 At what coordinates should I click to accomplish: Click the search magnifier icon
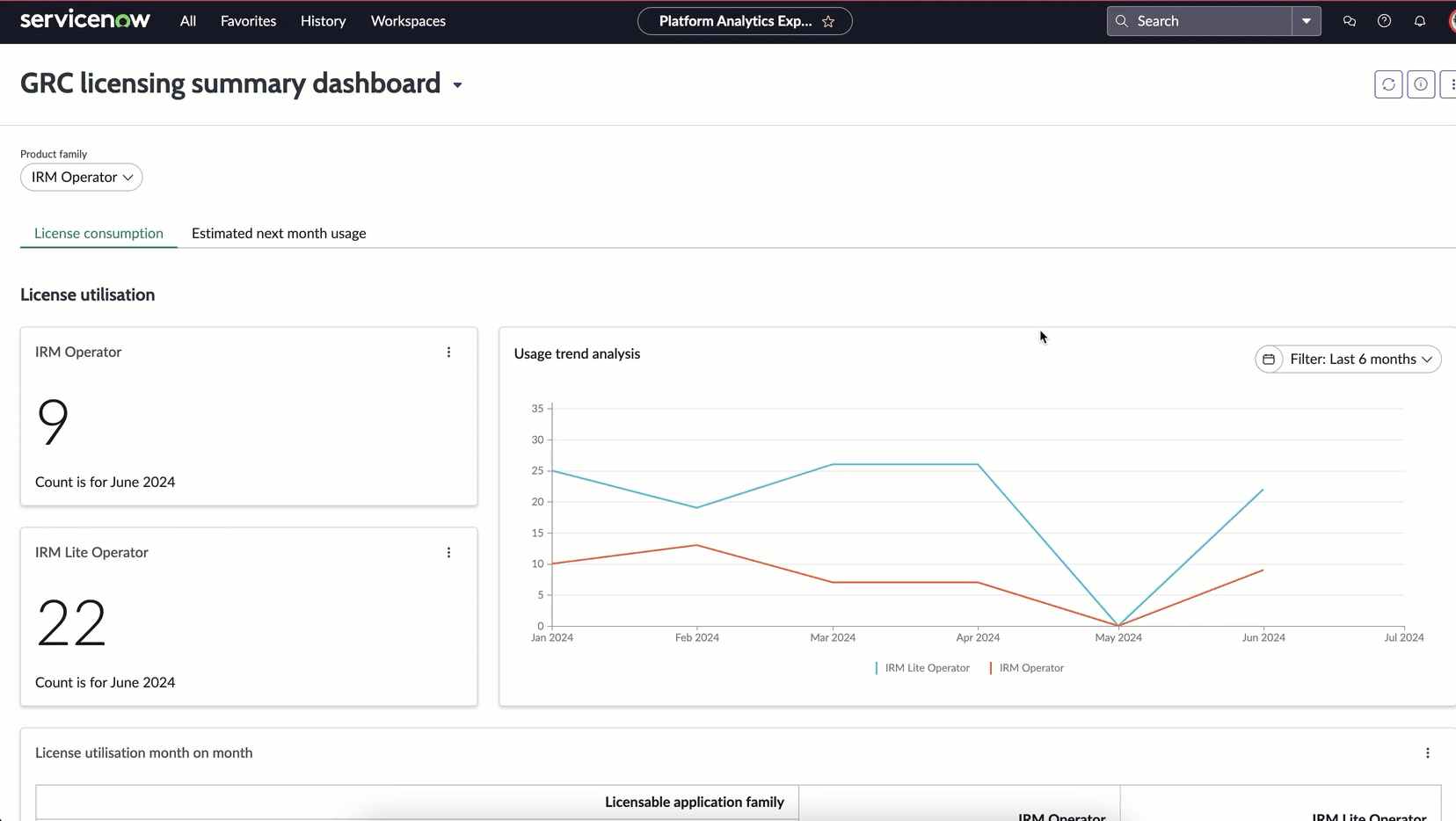[1122, 21]
